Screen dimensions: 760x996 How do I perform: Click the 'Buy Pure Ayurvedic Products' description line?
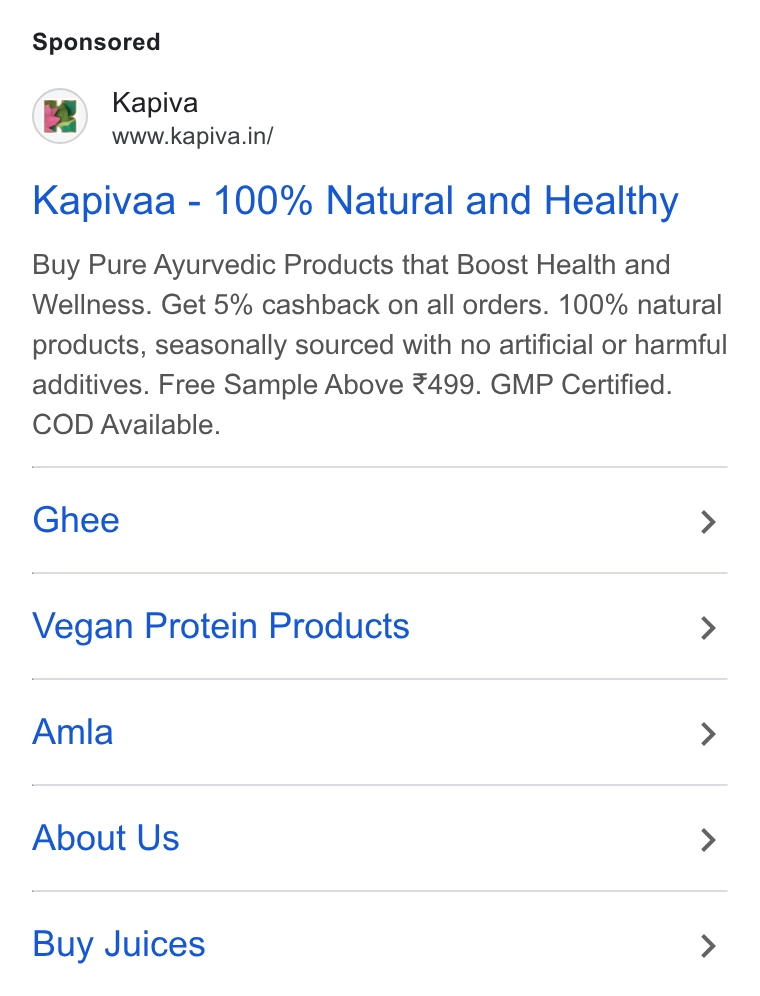pos(351,265)
